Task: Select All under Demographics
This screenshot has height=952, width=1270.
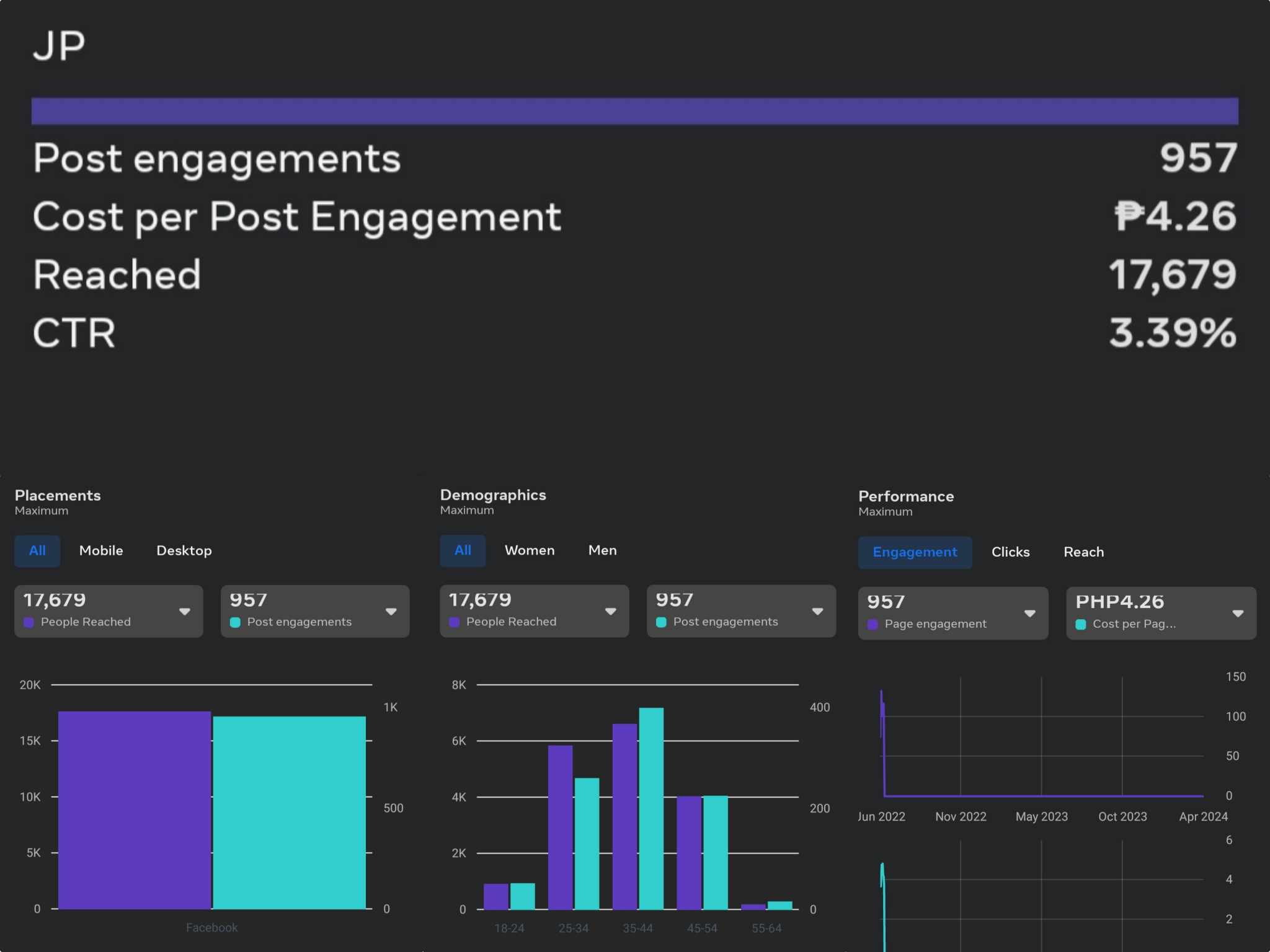Action: 463,550
